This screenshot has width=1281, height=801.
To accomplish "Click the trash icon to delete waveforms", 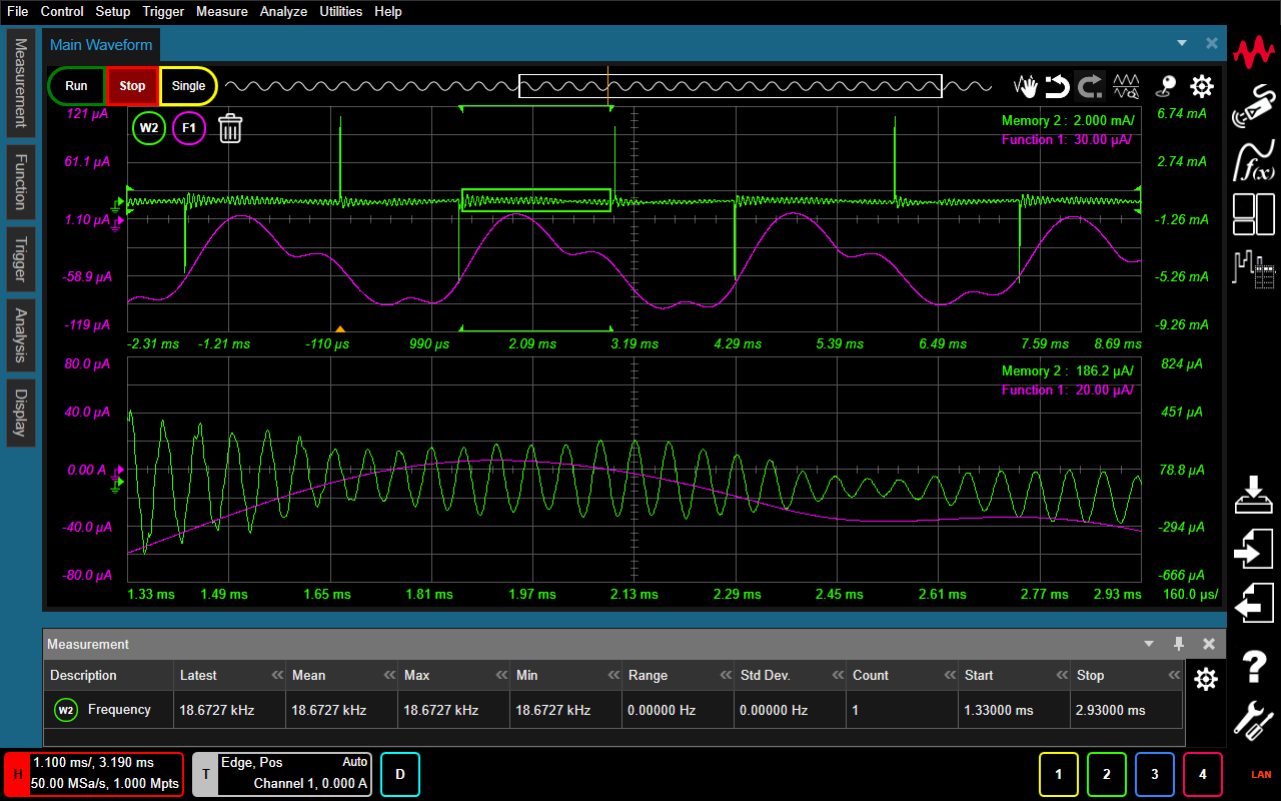I will point(230,128).
